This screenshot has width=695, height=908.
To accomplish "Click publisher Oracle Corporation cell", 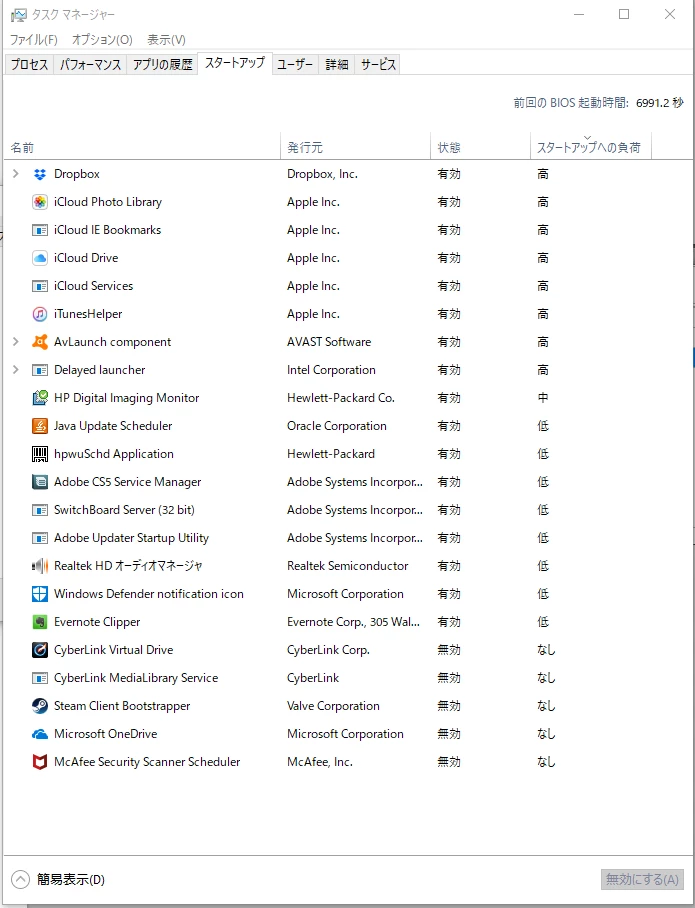I will pos(336,426).
